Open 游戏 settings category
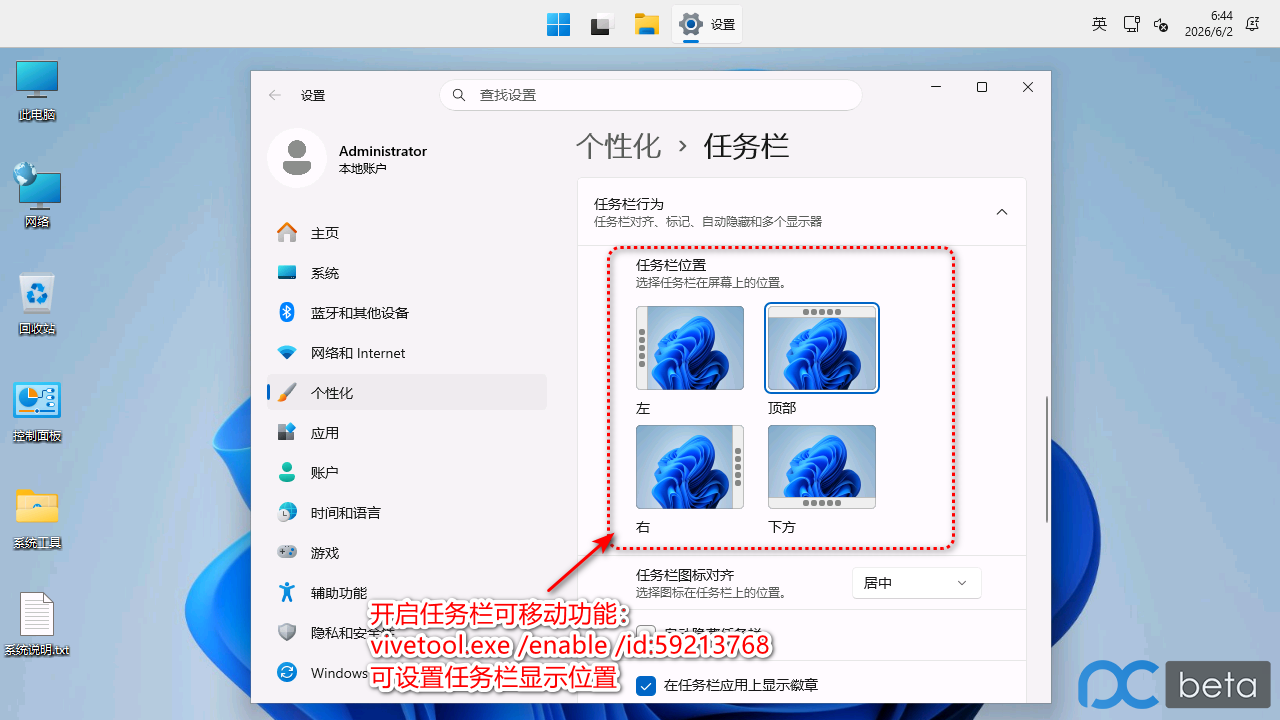The height and width of the screenshot is (720, 1280). 407,553
